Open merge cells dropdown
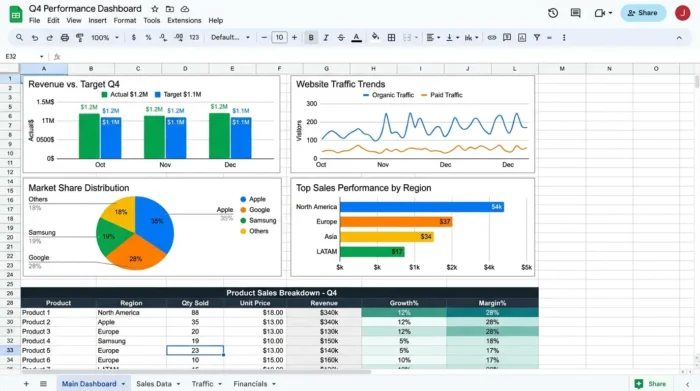This screenshot has height=391, width=700. tap(410, 37)
